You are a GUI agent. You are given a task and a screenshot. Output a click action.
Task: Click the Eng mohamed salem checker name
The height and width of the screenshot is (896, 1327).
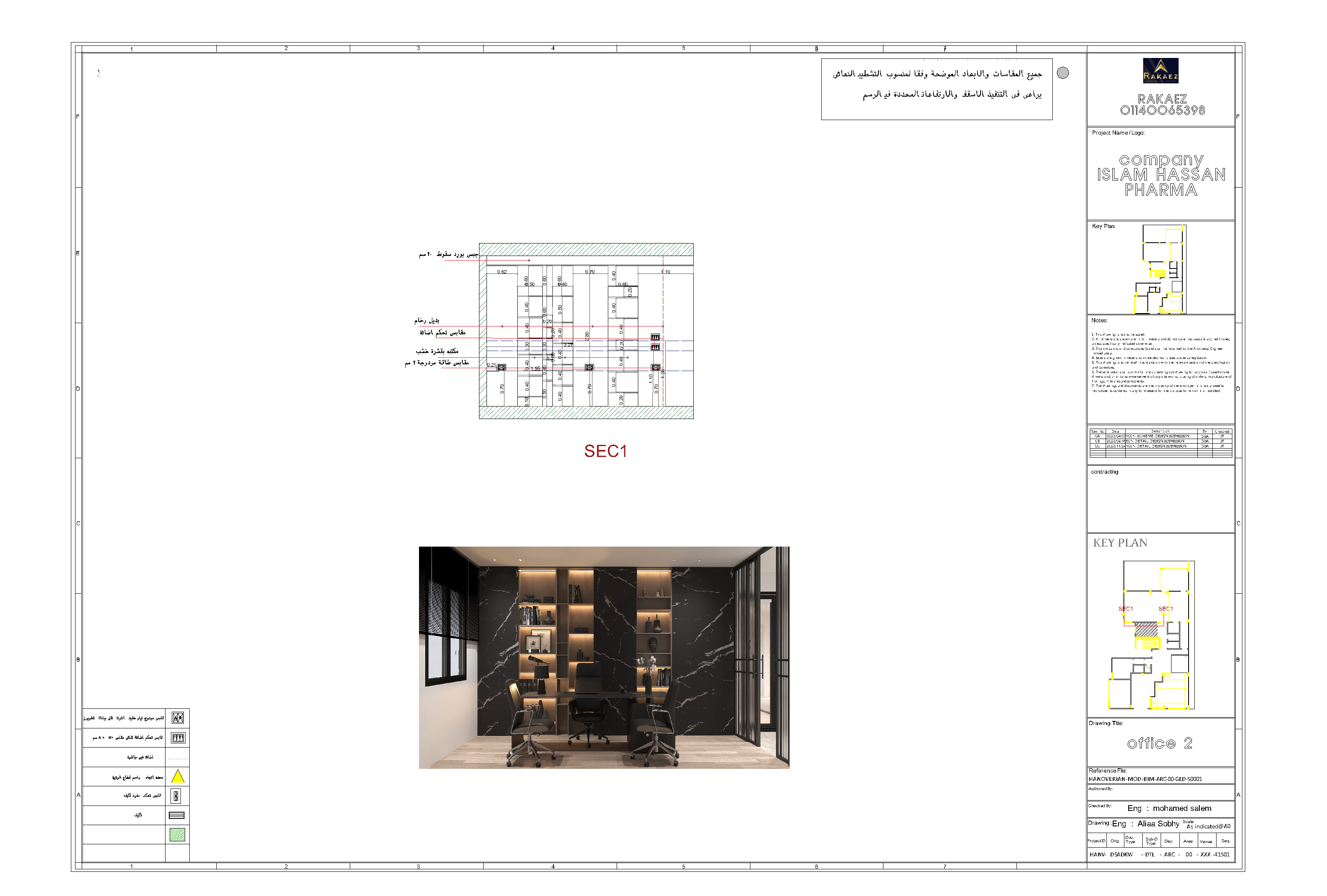pos(1169,808)
